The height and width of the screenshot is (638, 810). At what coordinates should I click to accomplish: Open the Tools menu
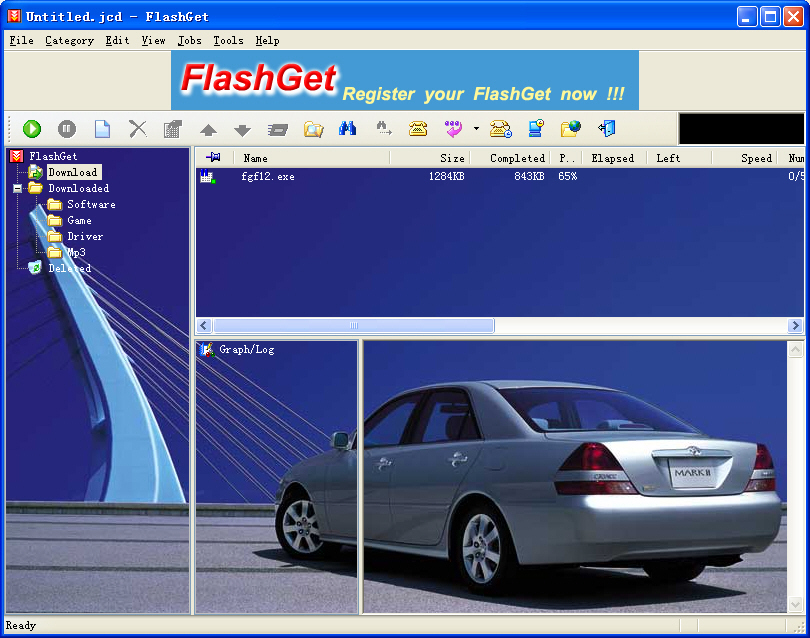pyautogui.click(x=228, y=40)
